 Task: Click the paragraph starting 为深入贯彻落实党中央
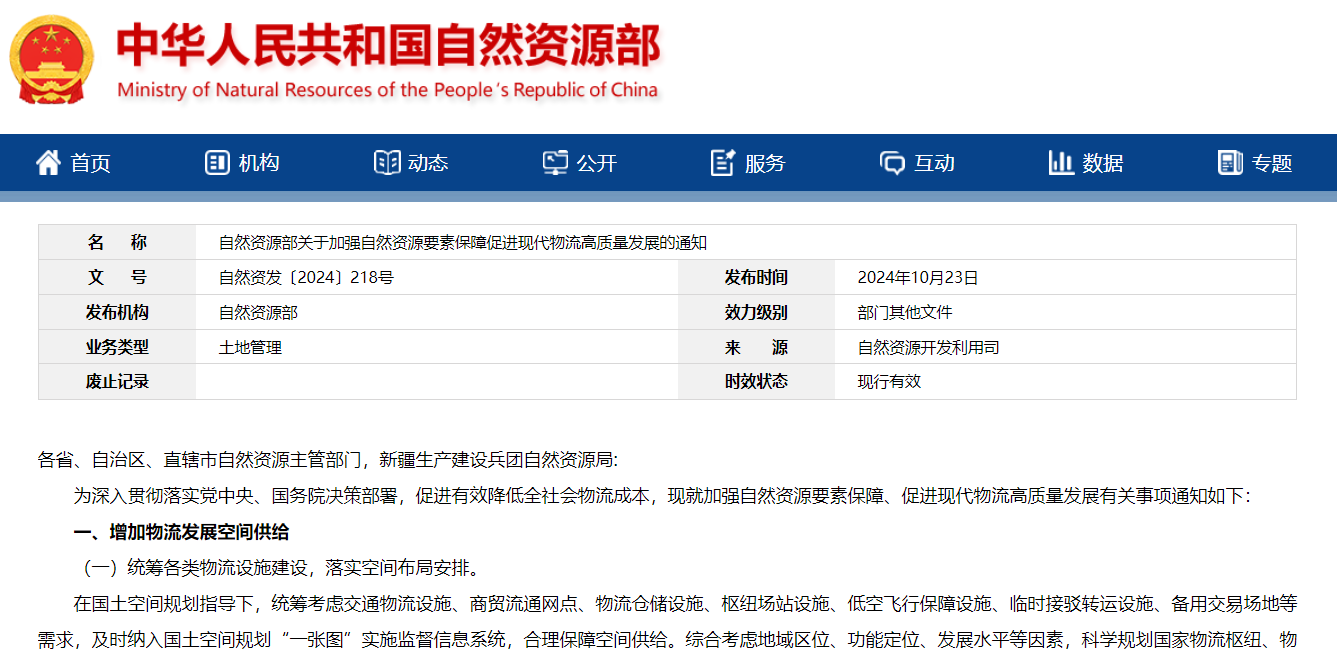pyautogui.click(x=661, y=496)
